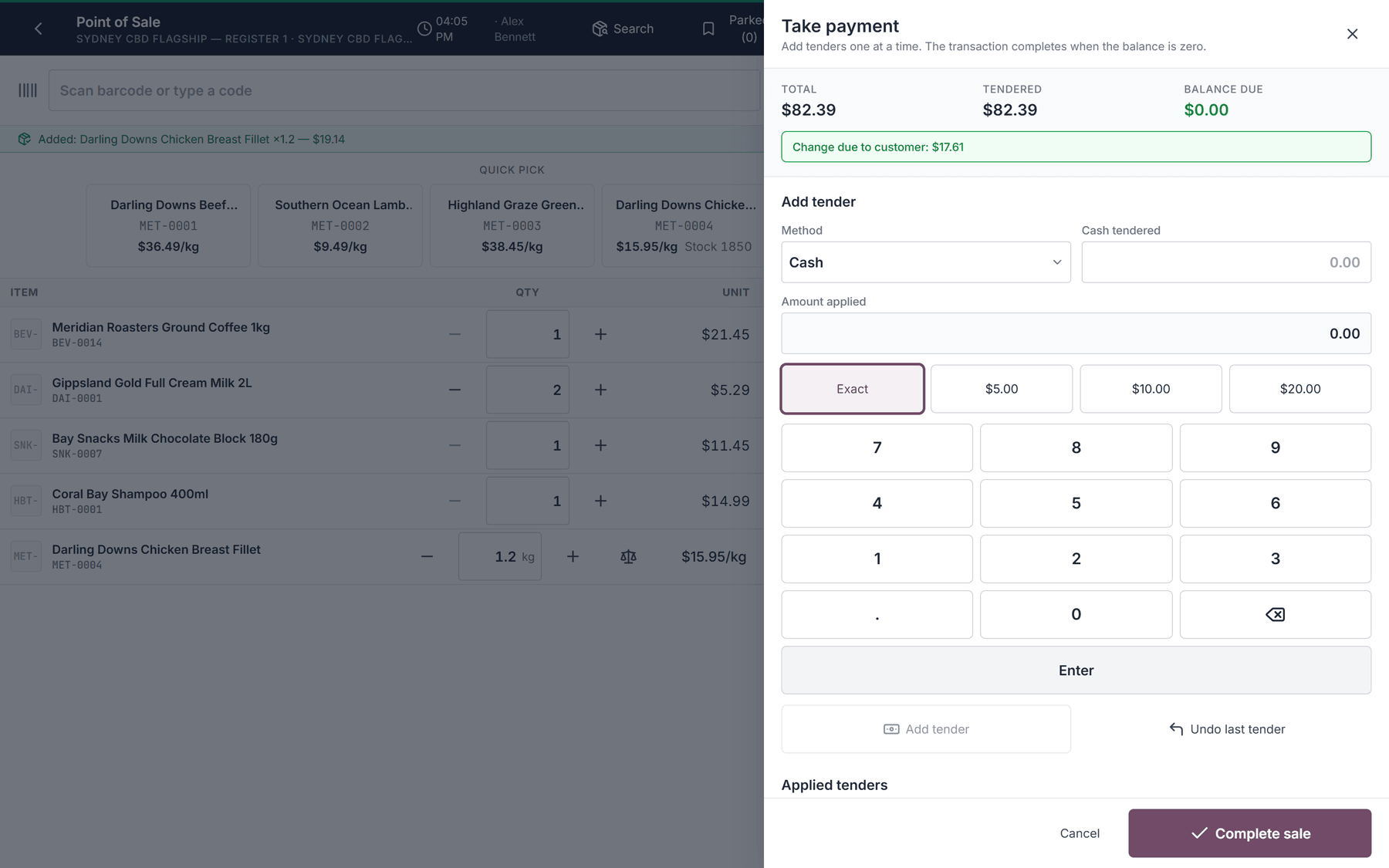Click Complete sale
This screenshot has height=868, width=1389.
[x=1249, y=833]
